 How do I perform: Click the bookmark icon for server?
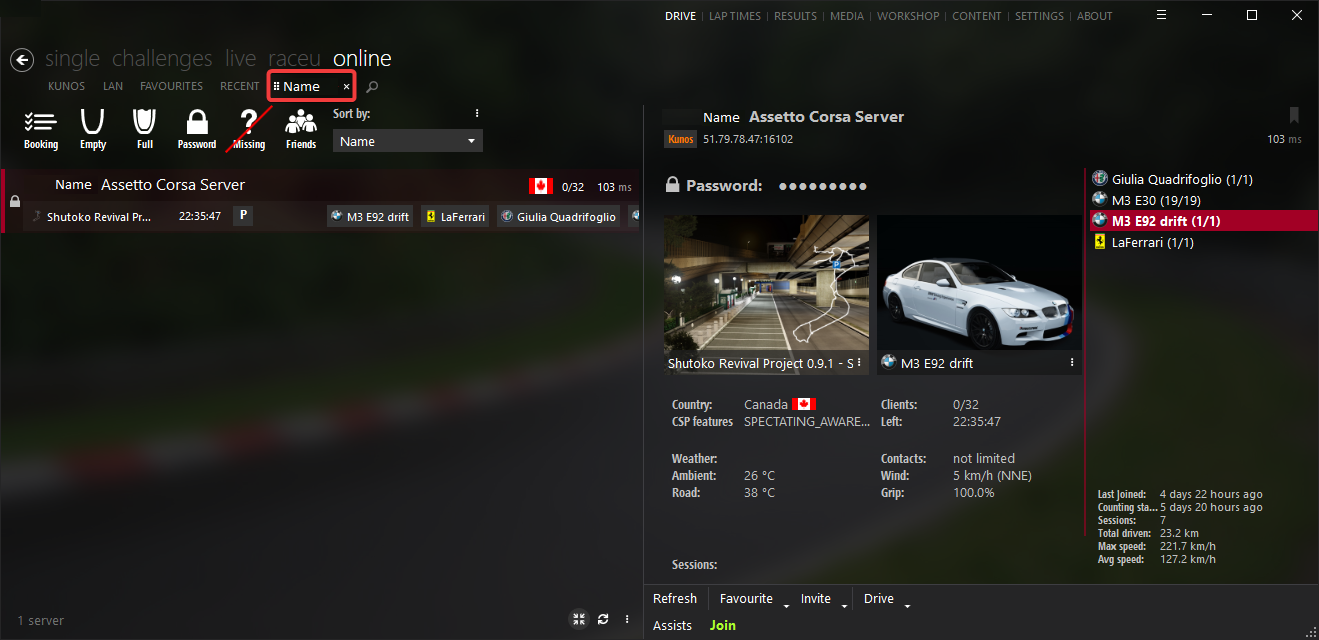(1294, 116)
